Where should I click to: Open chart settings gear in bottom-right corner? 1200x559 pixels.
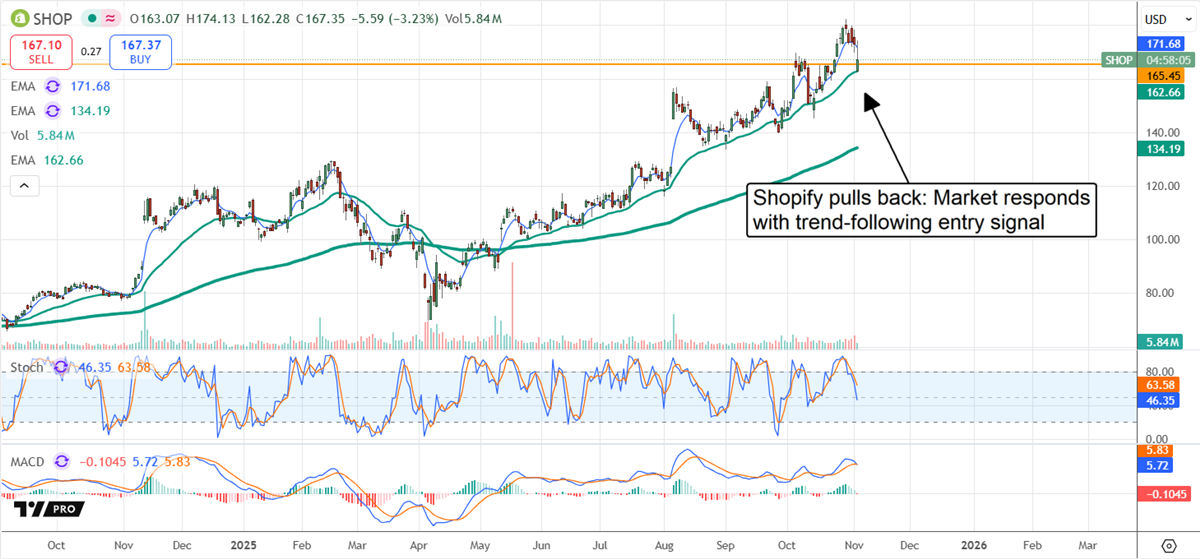point(1167,545)
